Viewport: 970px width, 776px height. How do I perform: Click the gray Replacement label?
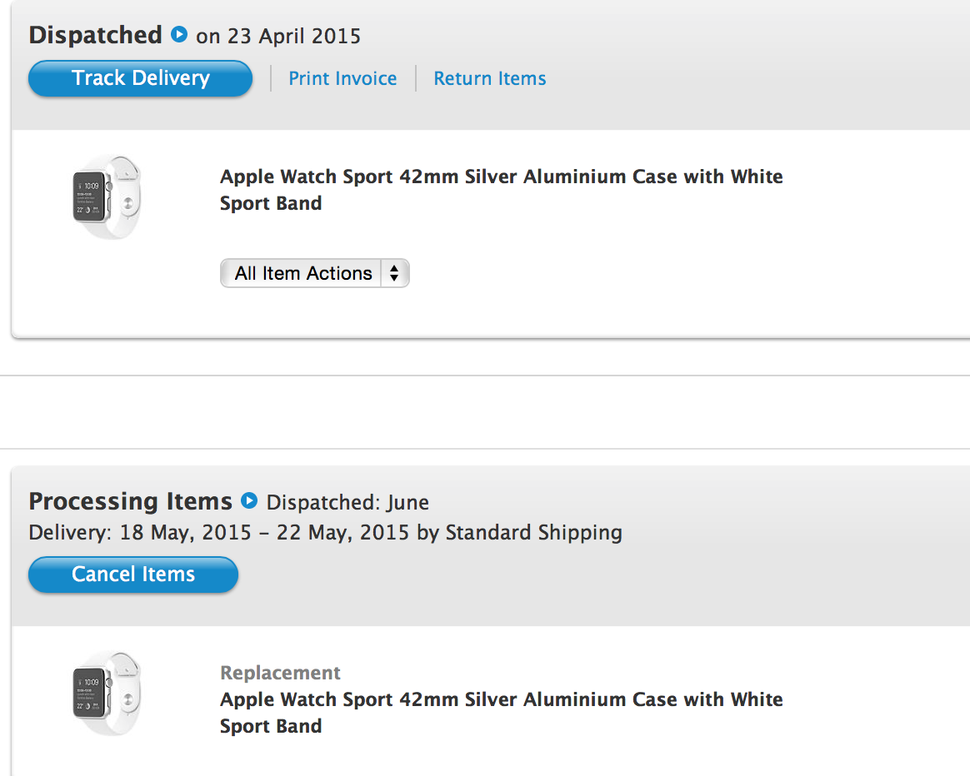click(x=280, y=673)
